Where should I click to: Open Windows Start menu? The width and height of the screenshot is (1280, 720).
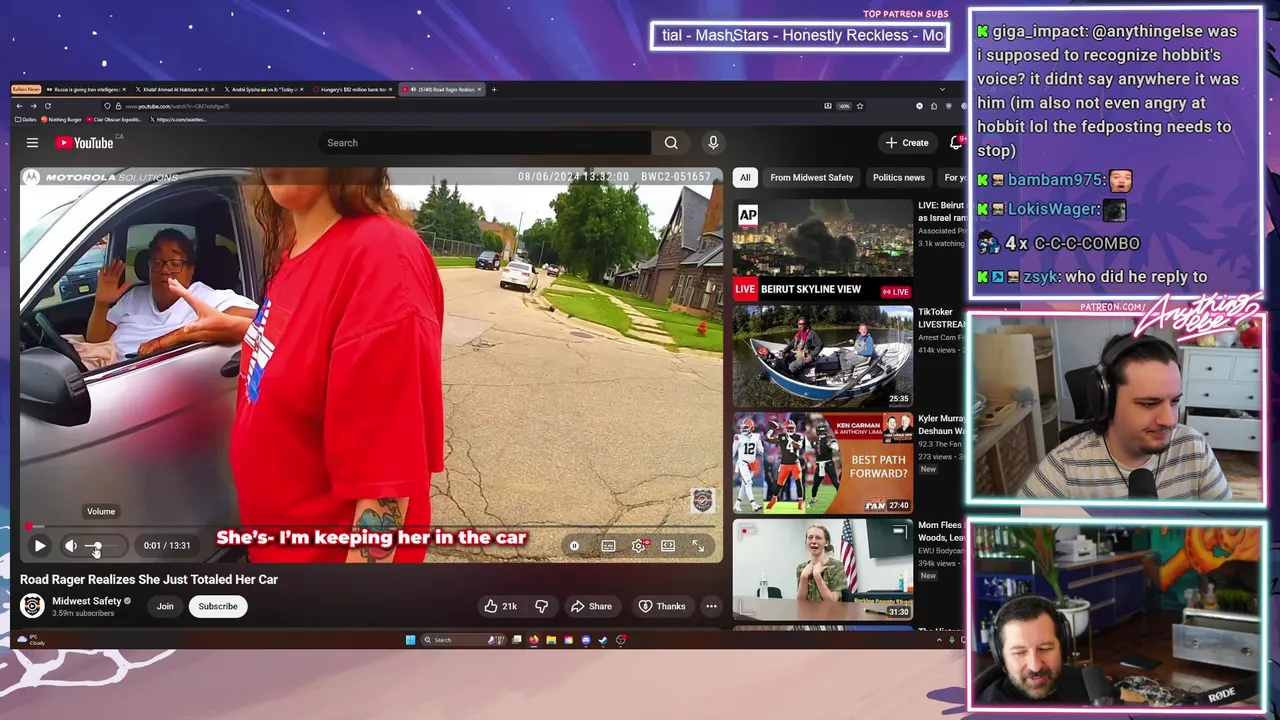click(410, 640)
